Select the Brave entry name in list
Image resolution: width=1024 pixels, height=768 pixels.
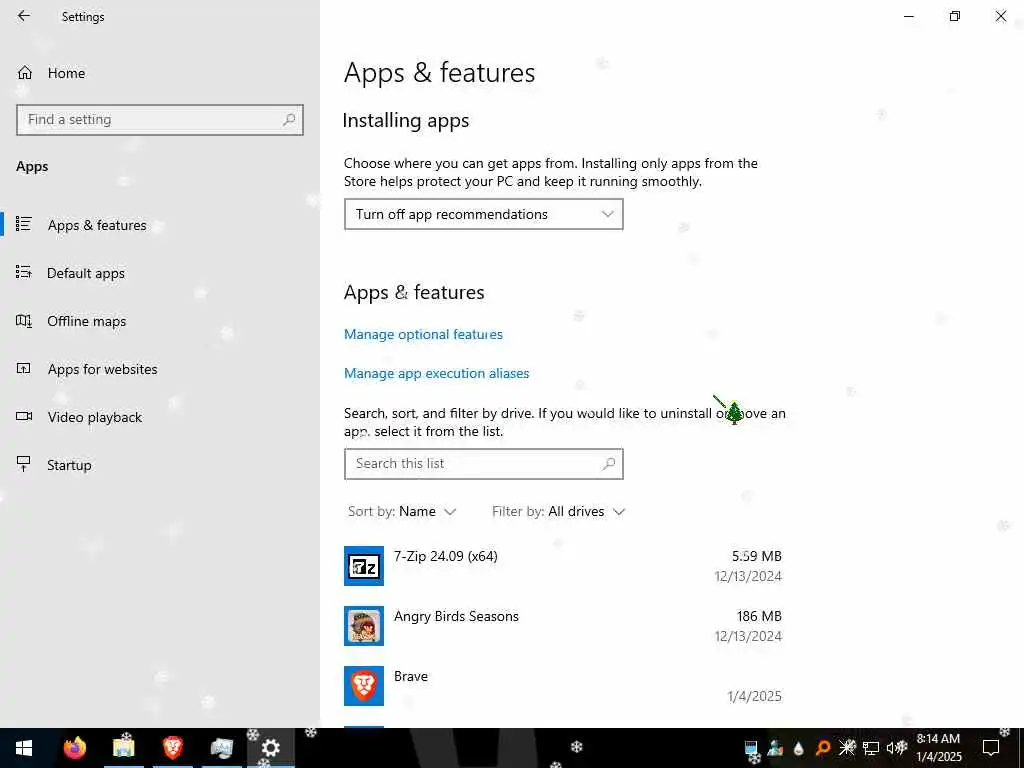(411, 677)
